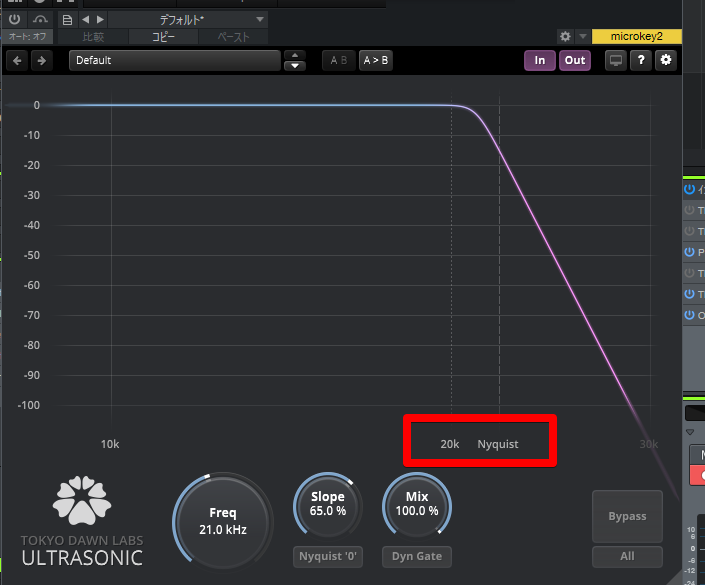Click the undo arrow button
Image resolution: width=705 pixels, height=585 pixels.
18,60
